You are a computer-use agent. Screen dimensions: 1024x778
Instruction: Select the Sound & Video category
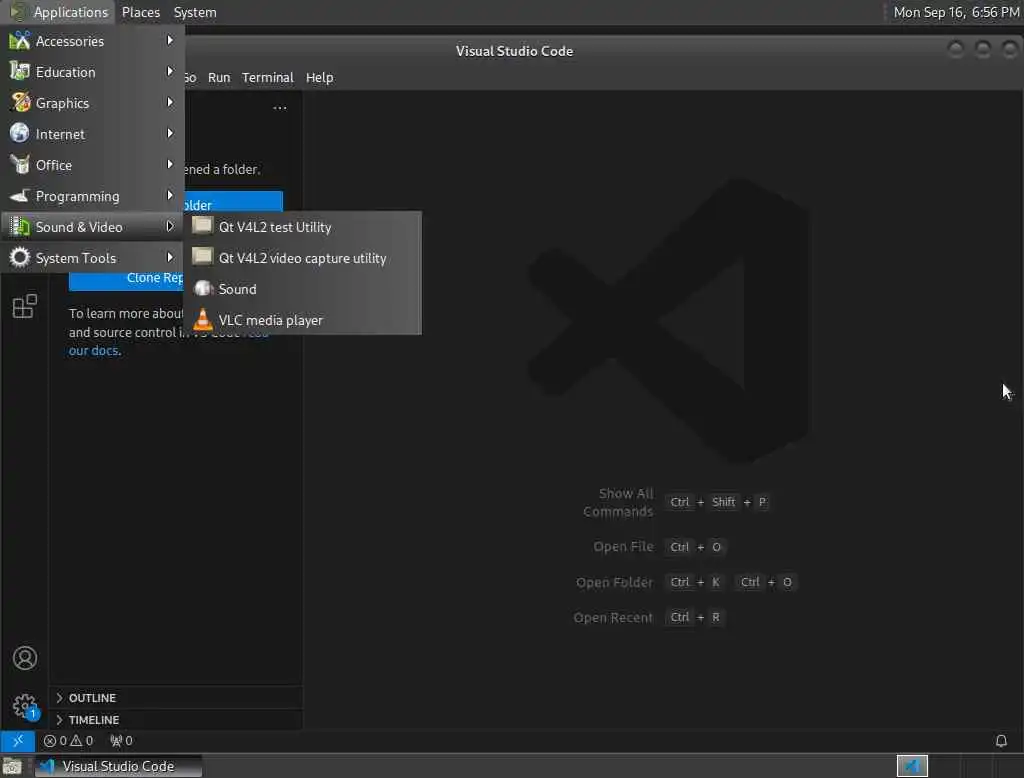click(x=92, y=227)
